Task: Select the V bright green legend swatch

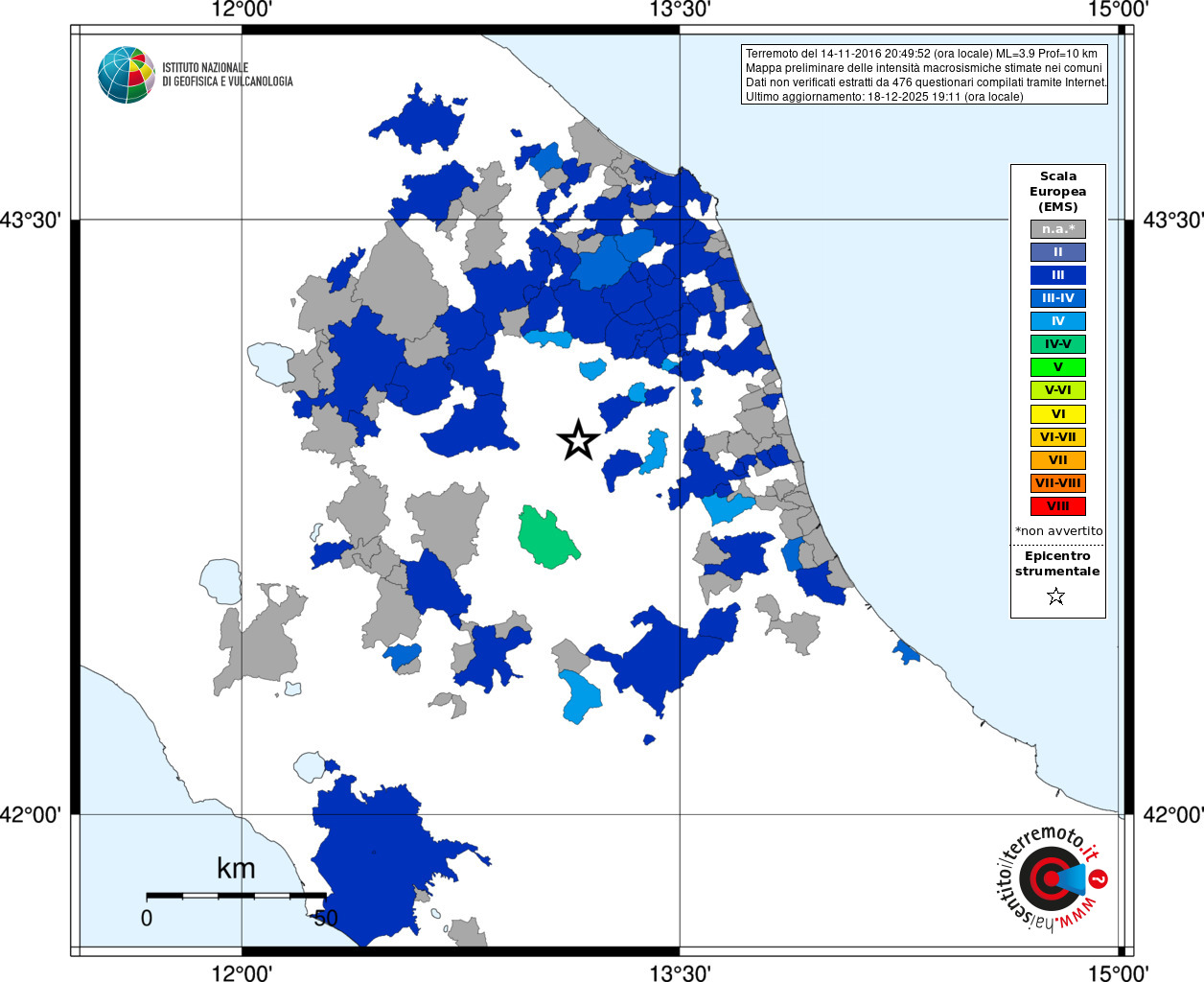Action: point(1058,367)
